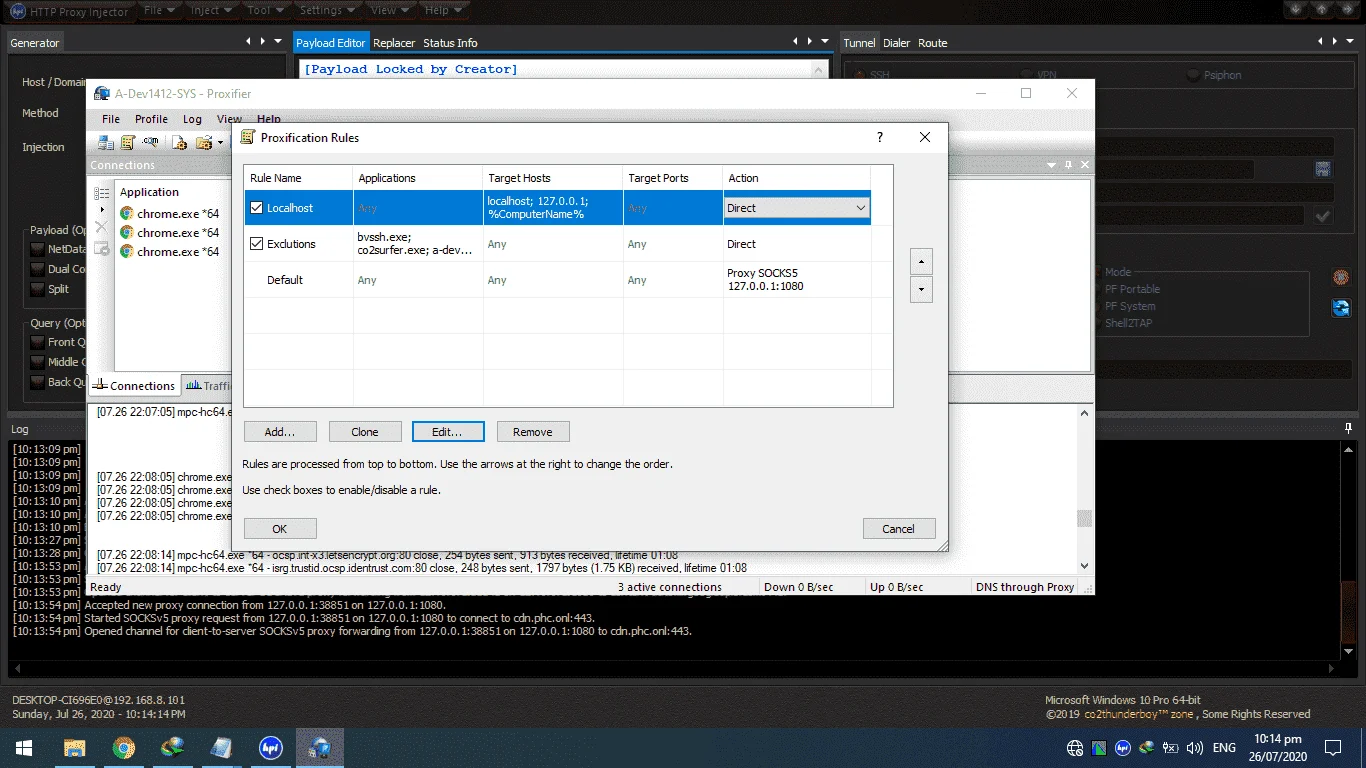Click the Open Profile toolbar icon
This screenshot has height=768, width=1366.
click(x=180, y=143)
